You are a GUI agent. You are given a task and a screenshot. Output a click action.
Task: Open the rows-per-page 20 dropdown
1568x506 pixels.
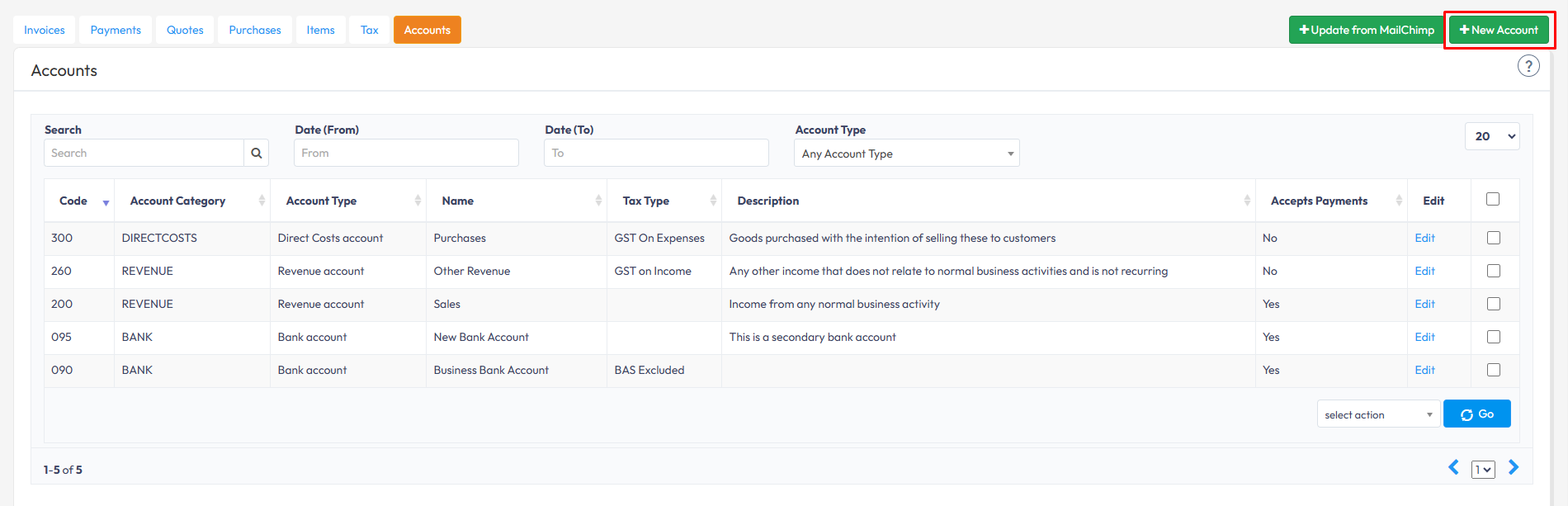click(x=1492, y=136)
